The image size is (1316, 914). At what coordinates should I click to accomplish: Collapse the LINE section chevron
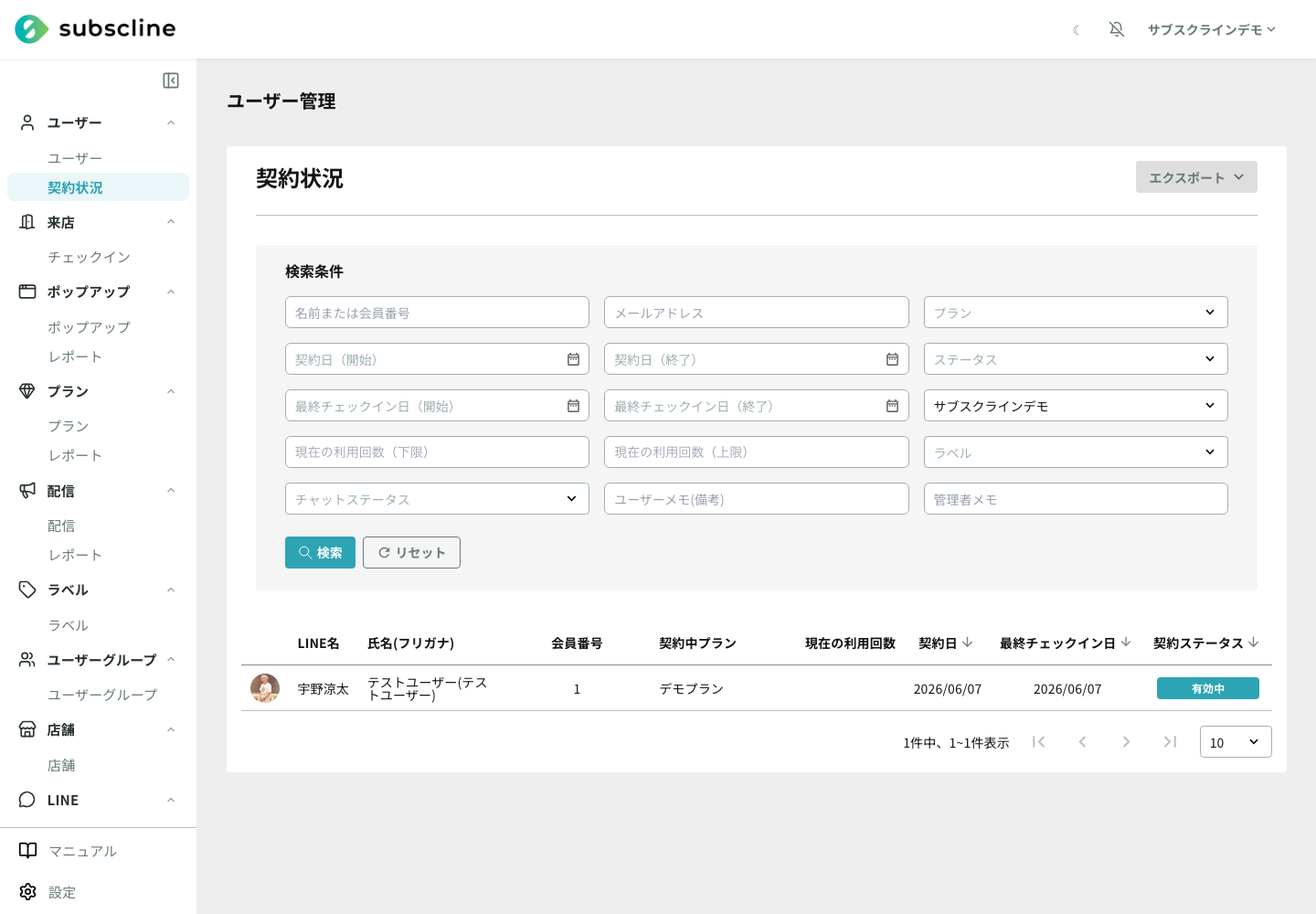(x=171, y=800)
